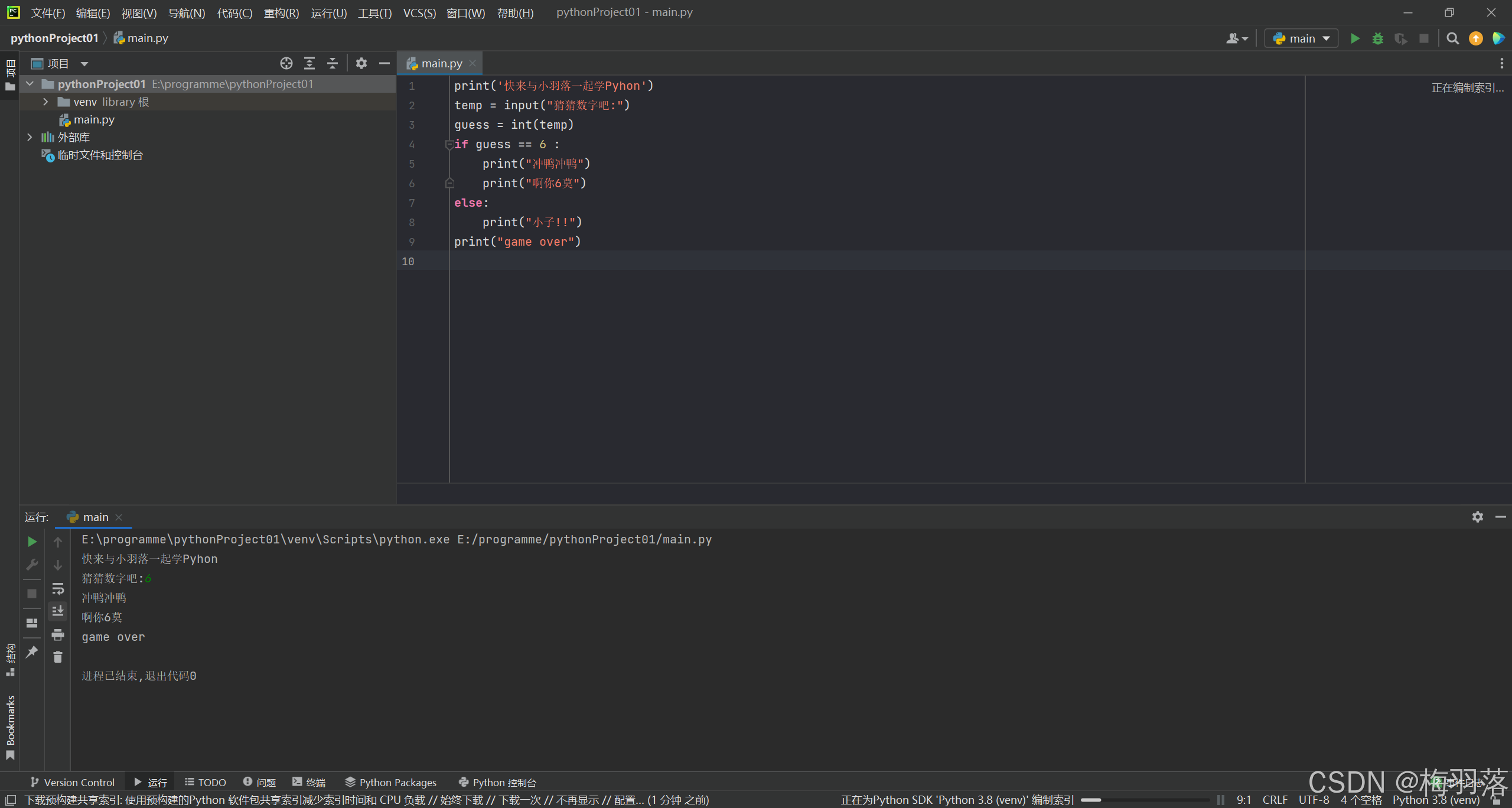Image resolution: width=1512 pixels, height=808 pixels.
Task: Expand the venv library folder
Action: click(x=45, y=102)
